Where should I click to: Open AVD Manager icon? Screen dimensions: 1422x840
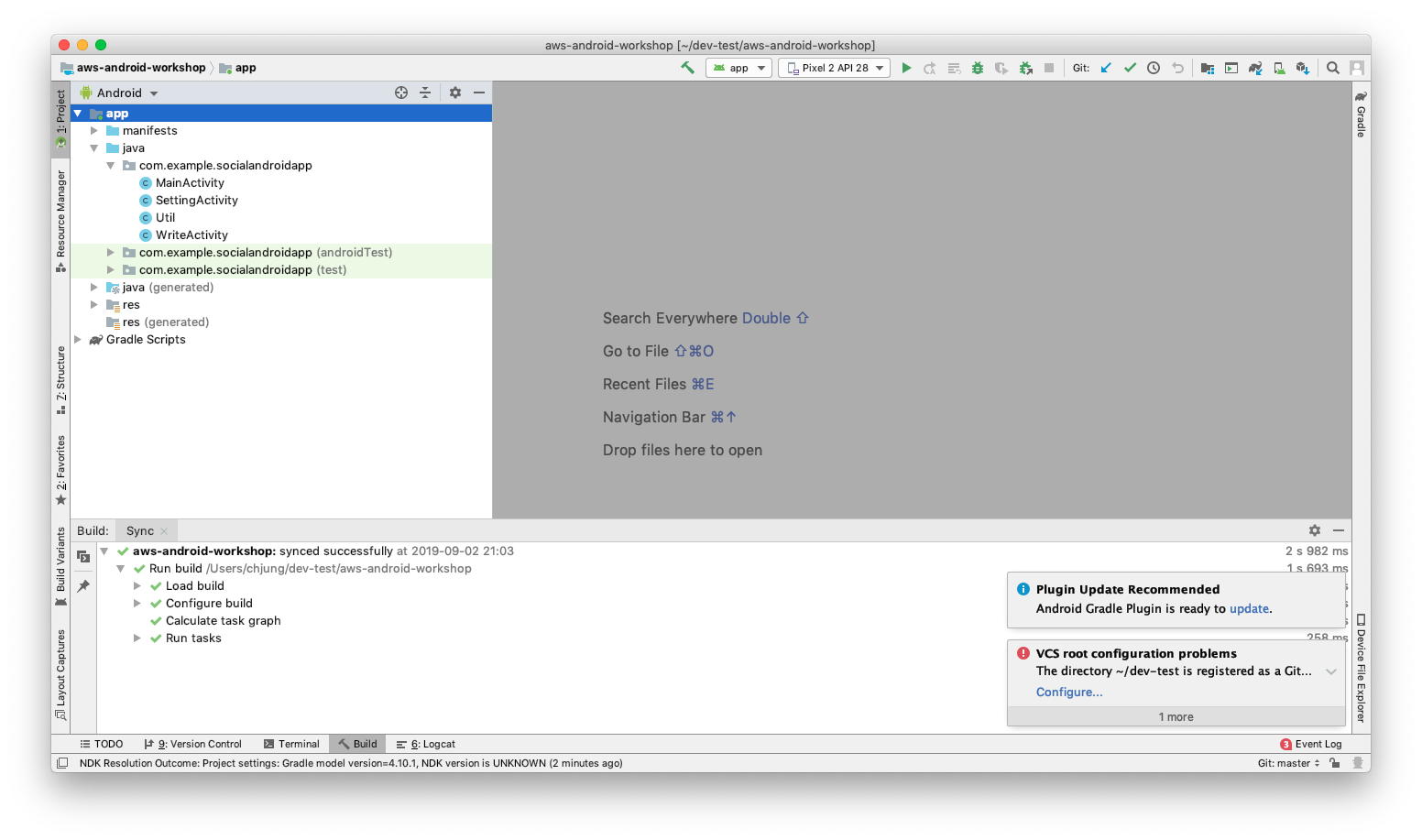point(1279,68)
